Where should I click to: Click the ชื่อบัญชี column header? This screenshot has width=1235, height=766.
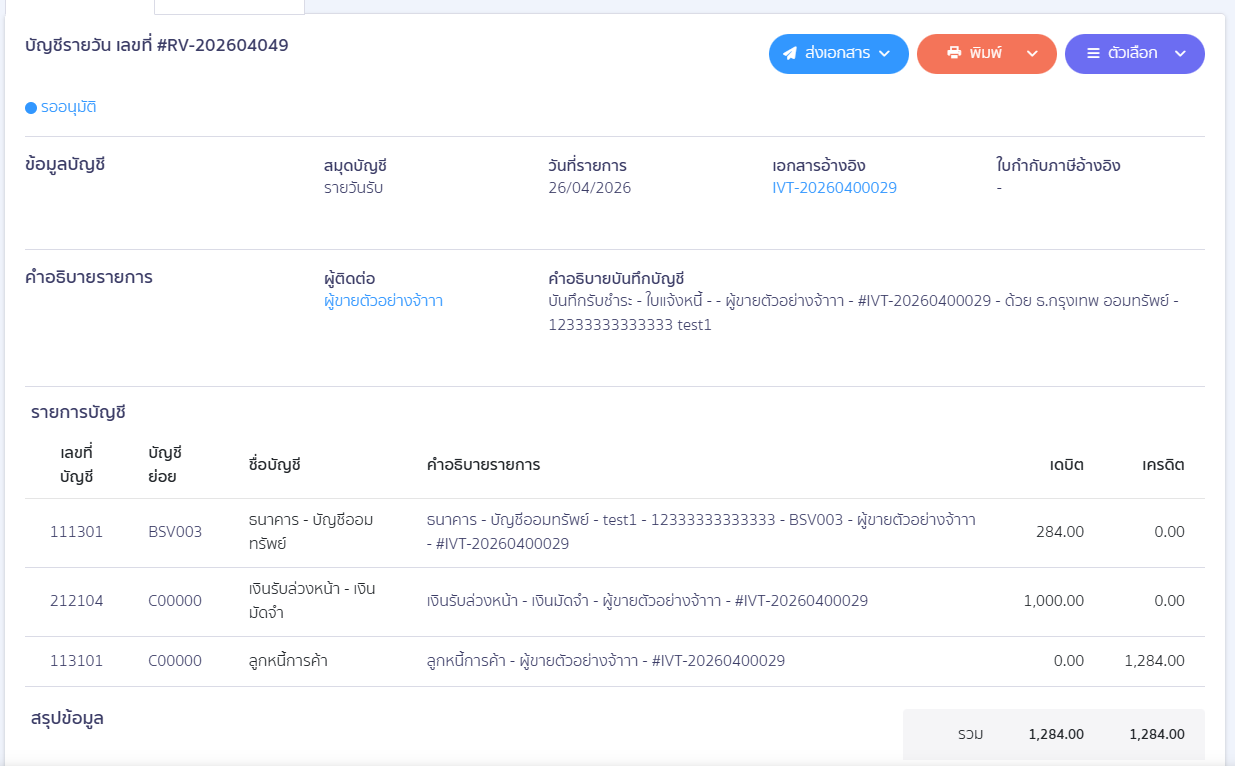(274, 465)
